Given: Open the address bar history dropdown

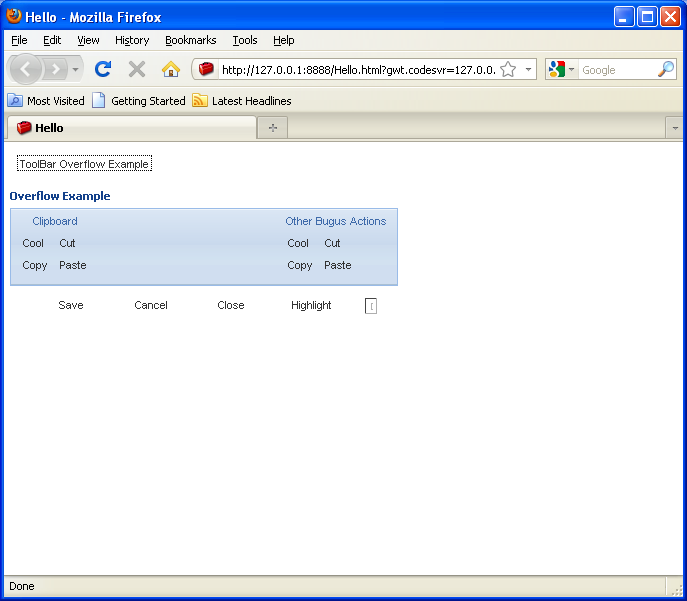Looking at the screenshot, I should pyautogui.click(x=528, y=69).
